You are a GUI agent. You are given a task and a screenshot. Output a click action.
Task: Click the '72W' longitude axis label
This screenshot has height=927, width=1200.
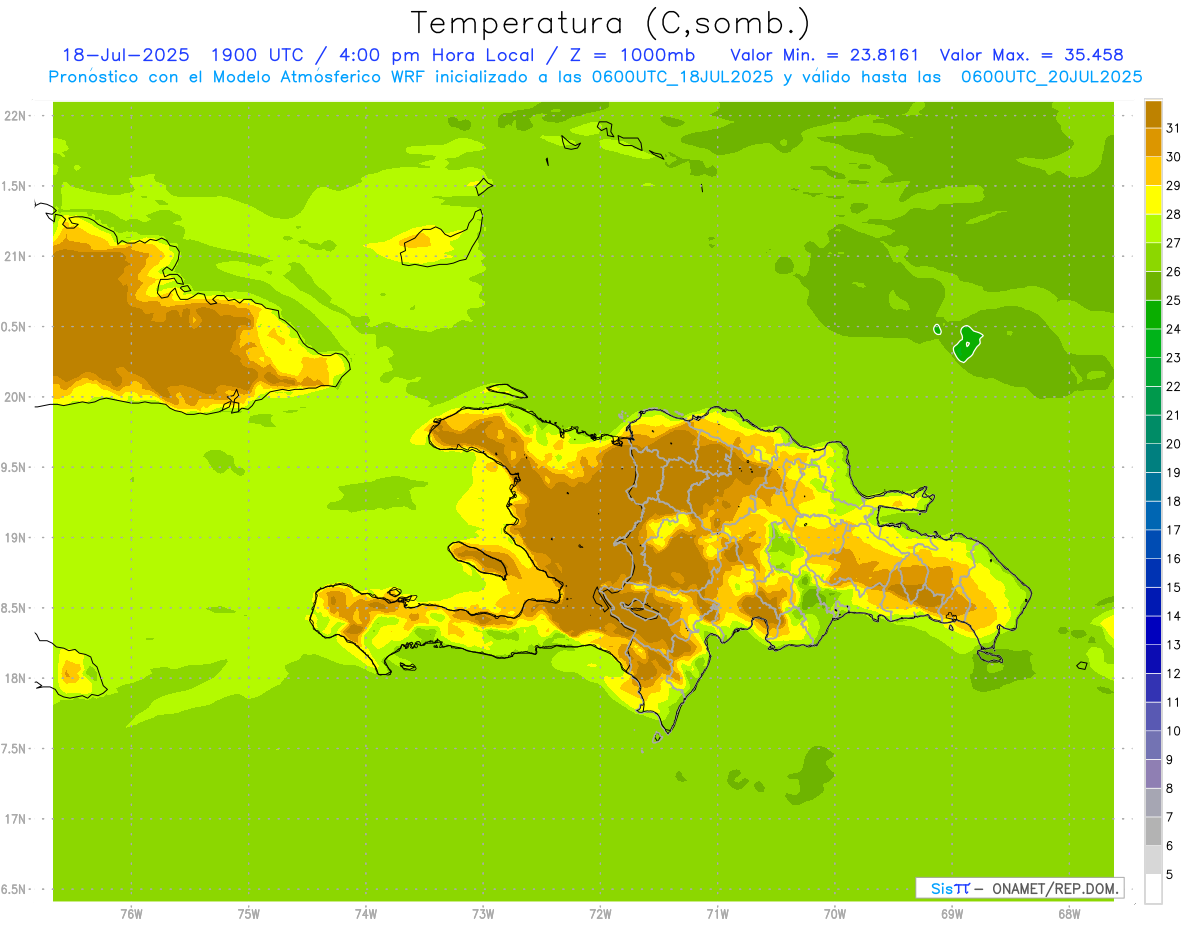(600, 914)
